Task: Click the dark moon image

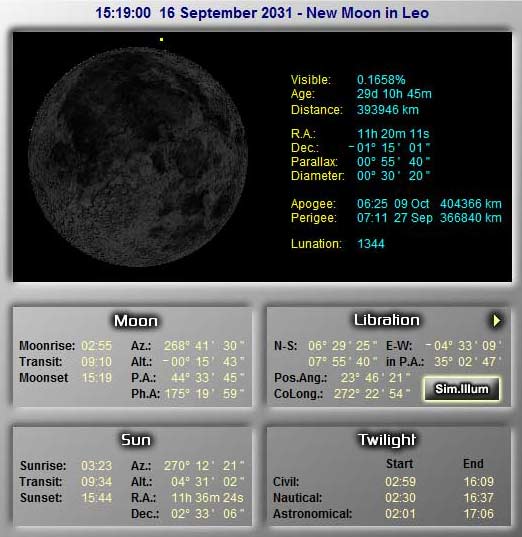Action: click(x=138, y=157)
